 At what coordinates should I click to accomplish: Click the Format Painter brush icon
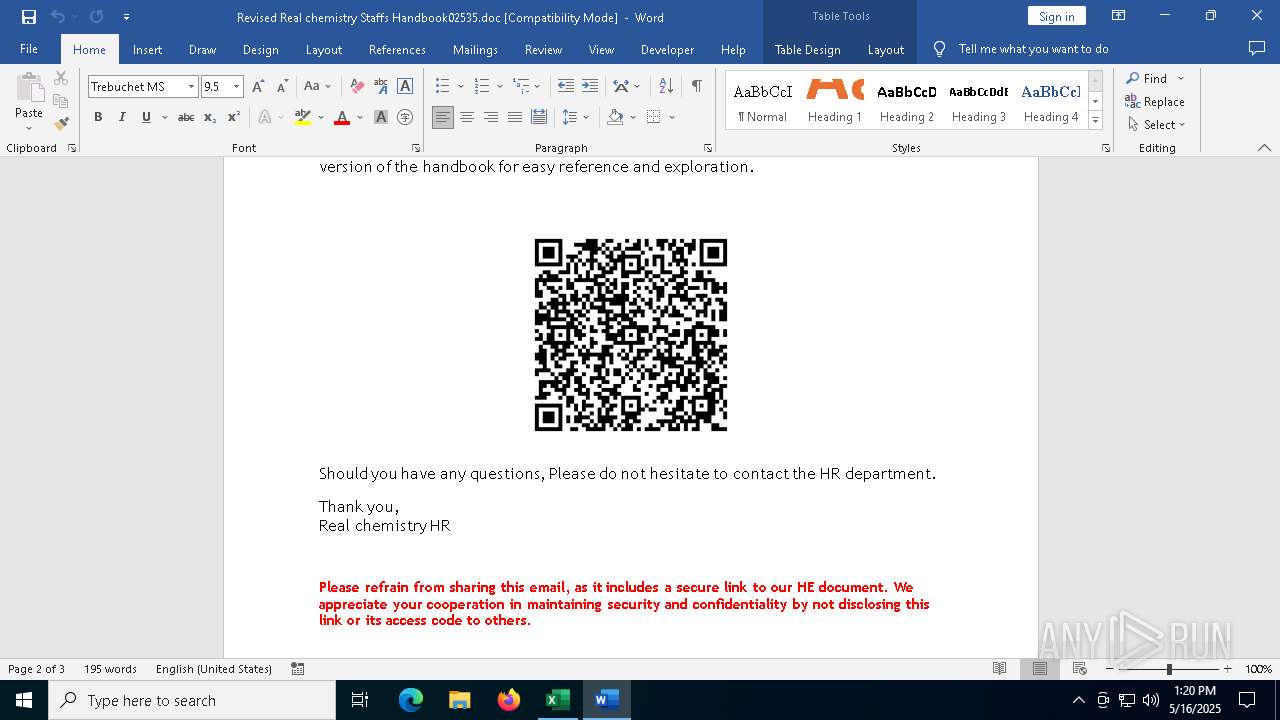(x=61, y=124)
